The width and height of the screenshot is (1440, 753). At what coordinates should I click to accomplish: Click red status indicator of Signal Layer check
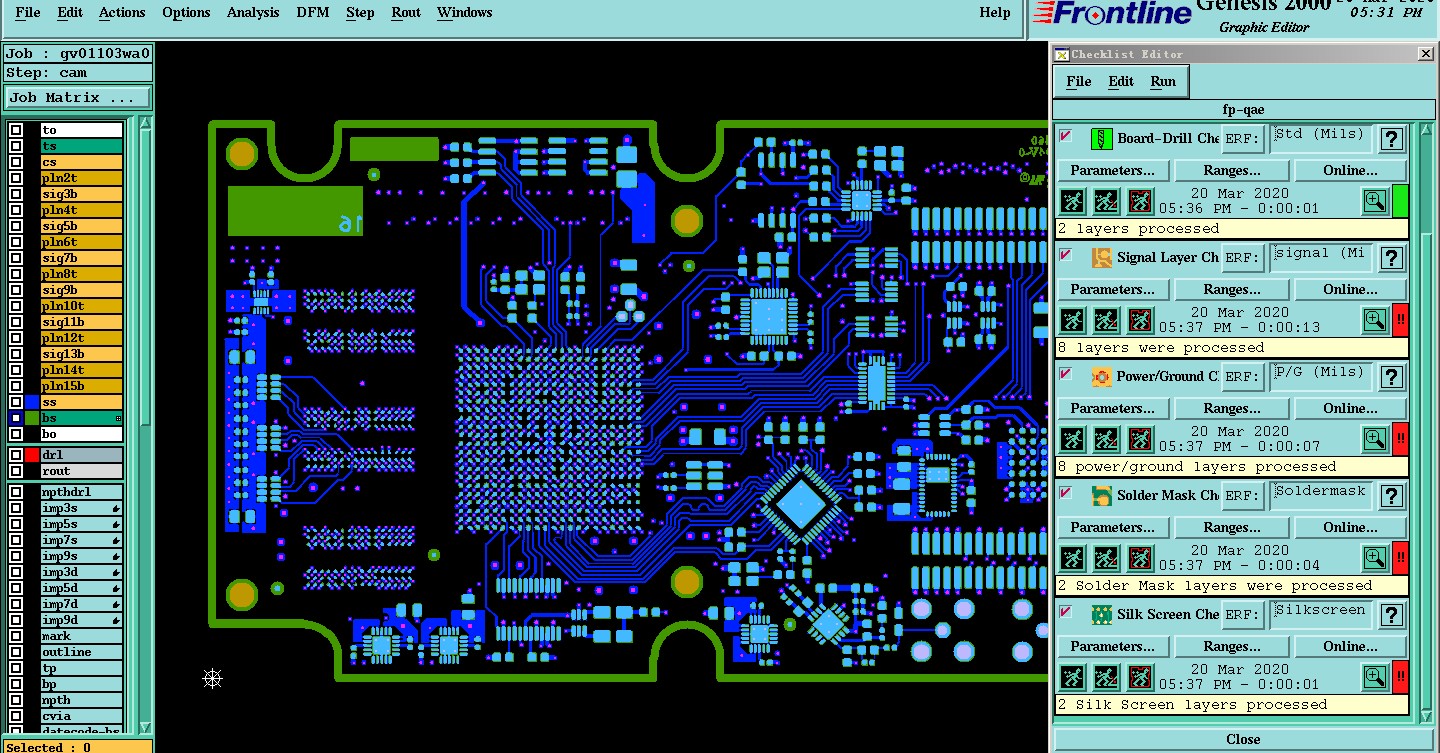(1400, 320)
